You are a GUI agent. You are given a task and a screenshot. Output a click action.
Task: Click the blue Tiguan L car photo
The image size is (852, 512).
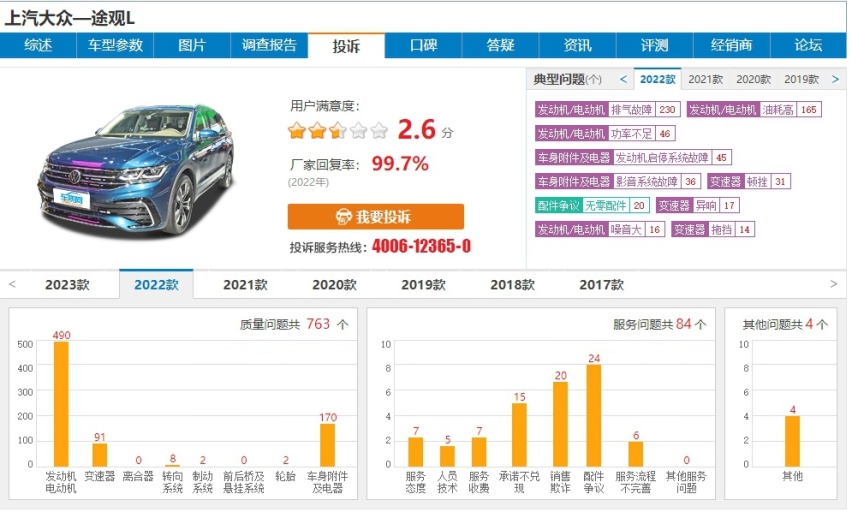(x=136, y=170)
